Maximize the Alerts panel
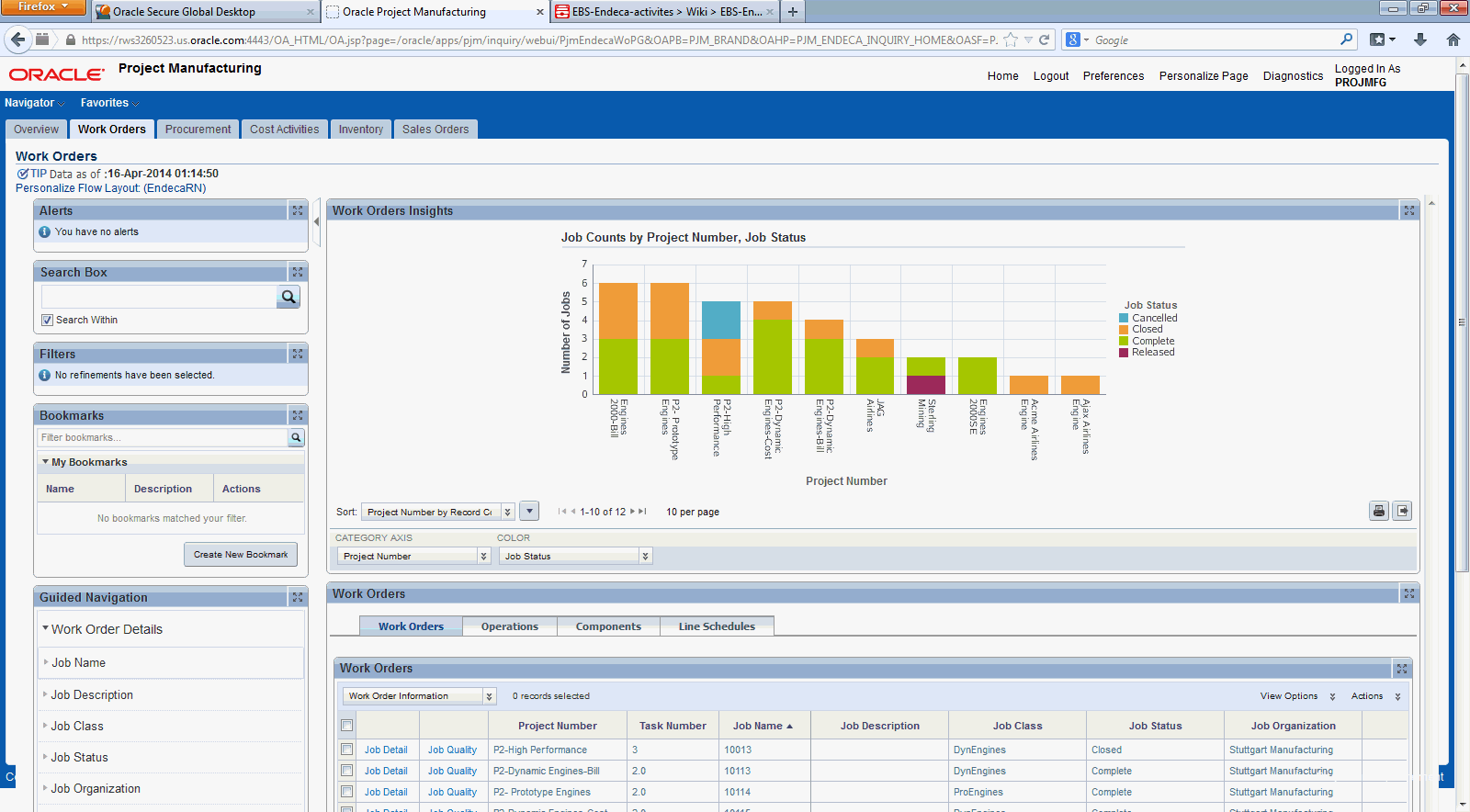This screenshot has height=812, width=1470. (x=298, y=210)
